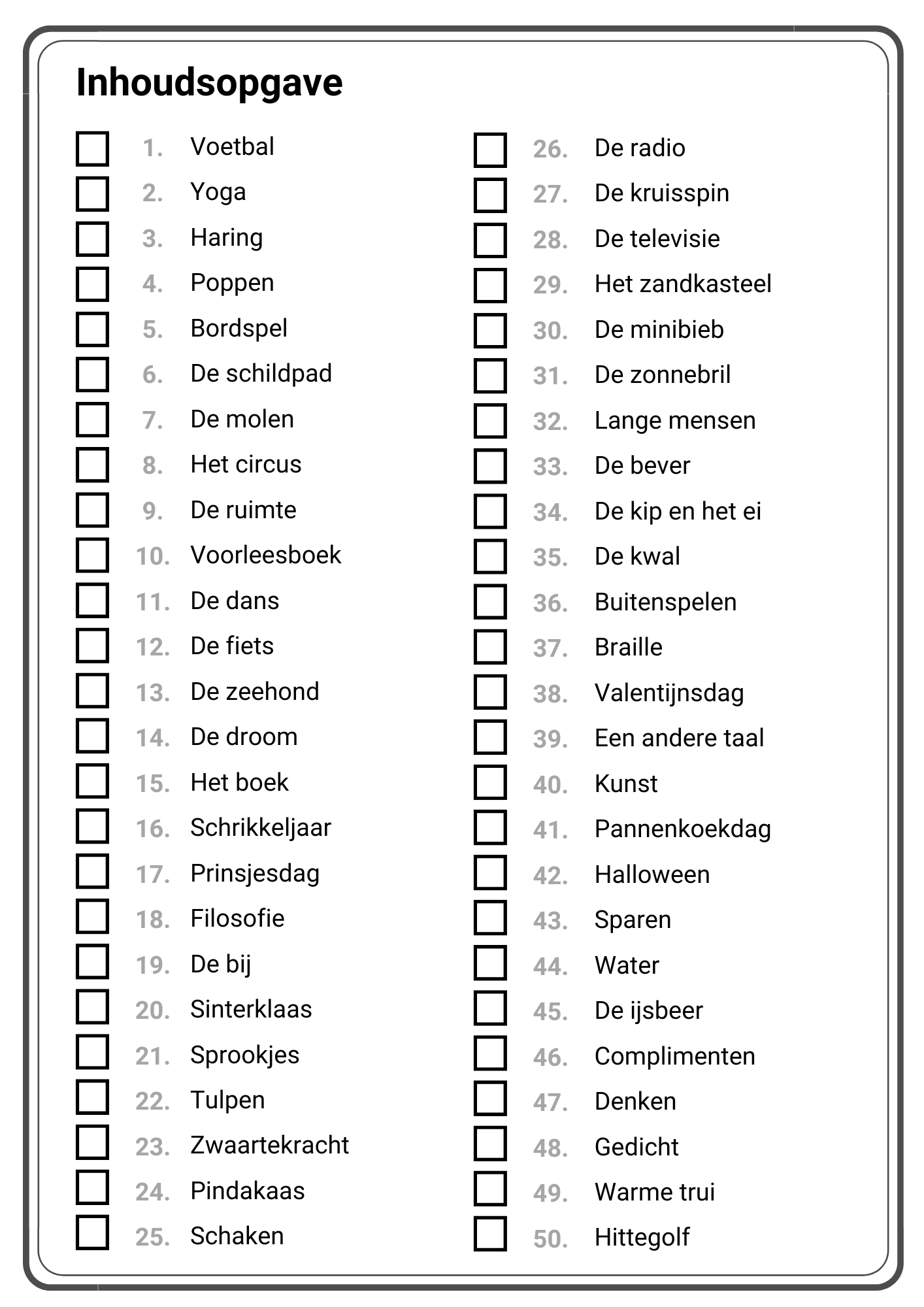Tick the box for De bever

click(490, 467)
